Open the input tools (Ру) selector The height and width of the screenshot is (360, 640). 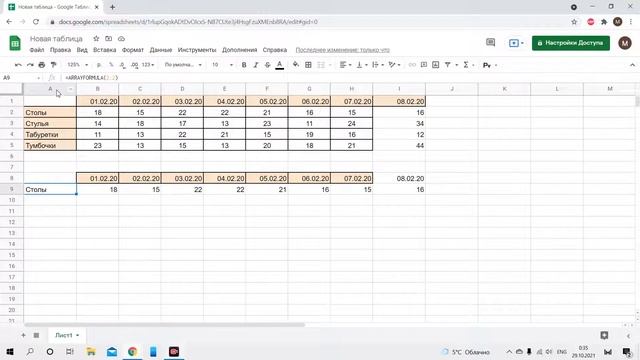click(489, 65)
